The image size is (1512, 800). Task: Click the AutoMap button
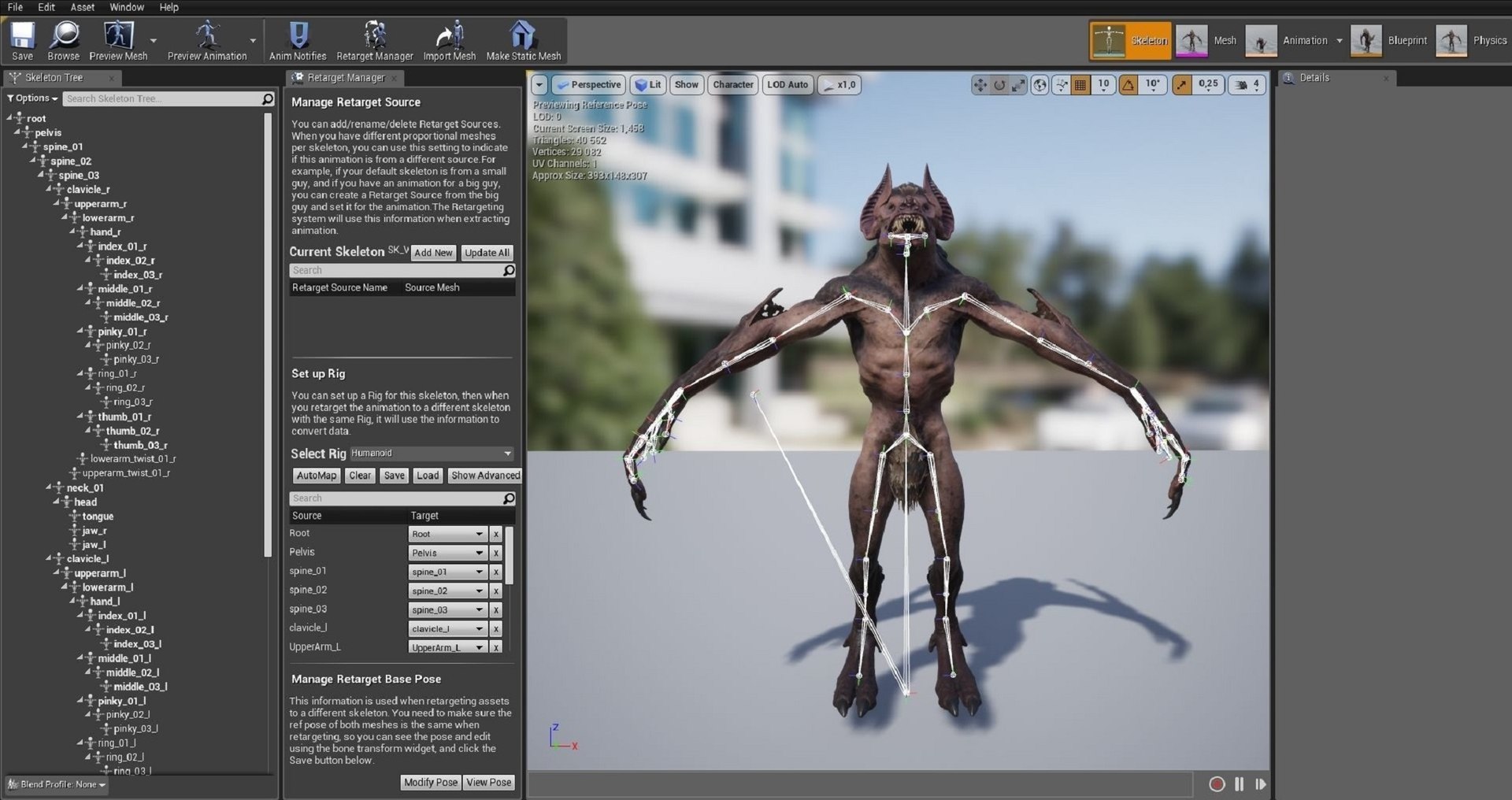click(317, 476)
